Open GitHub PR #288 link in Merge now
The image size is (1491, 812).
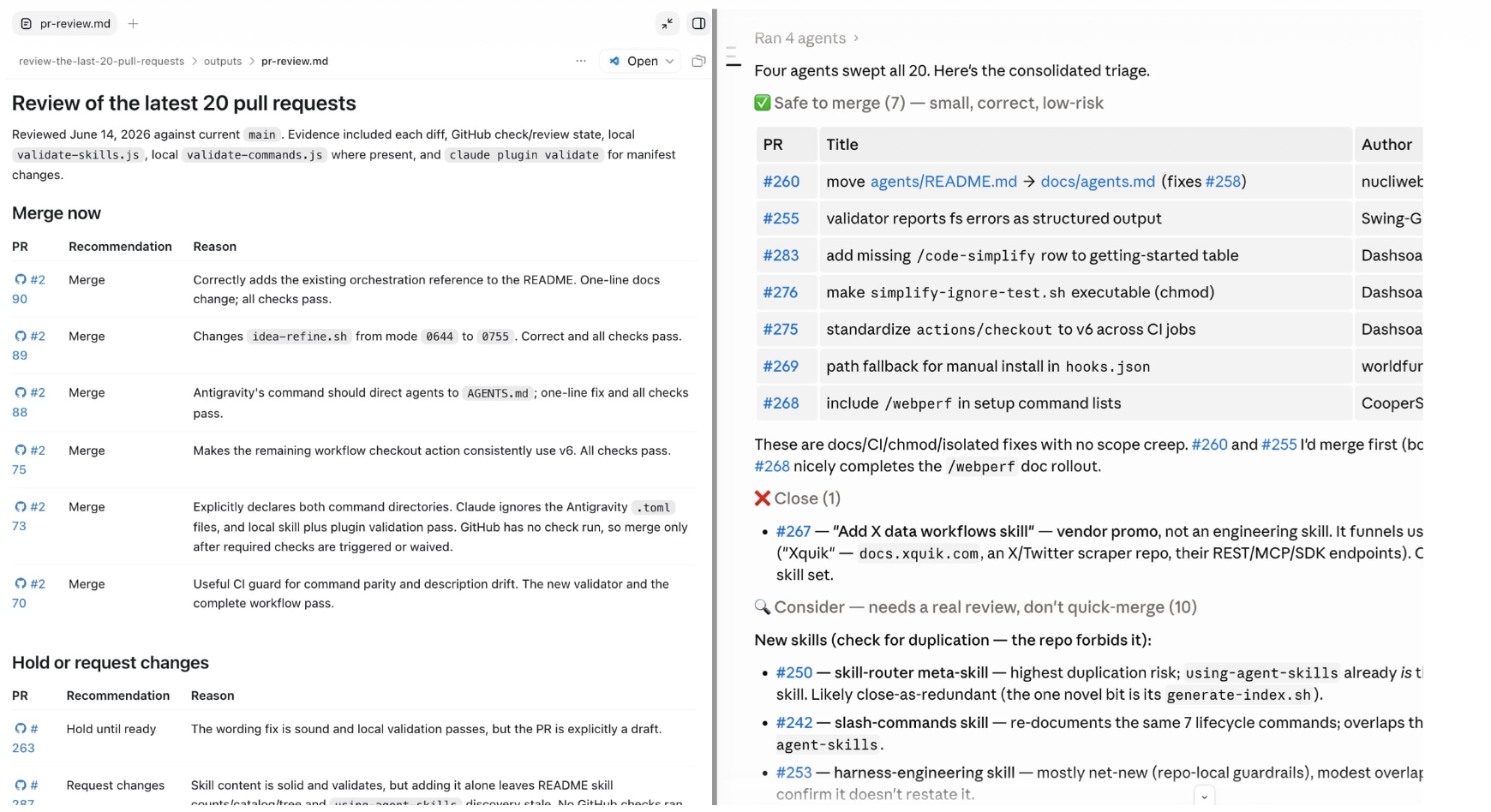point(29,402)
